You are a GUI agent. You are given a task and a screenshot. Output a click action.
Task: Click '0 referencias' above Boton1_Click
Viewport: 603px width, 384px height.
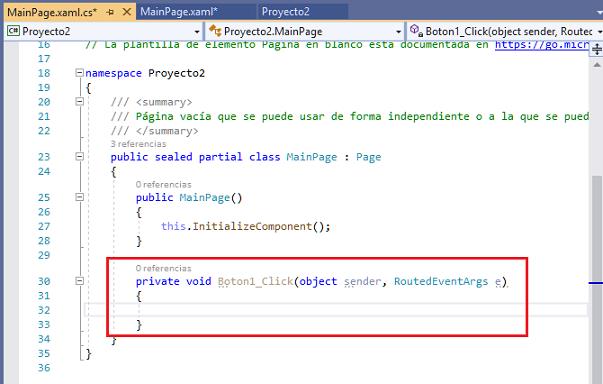tap(163, 268)
